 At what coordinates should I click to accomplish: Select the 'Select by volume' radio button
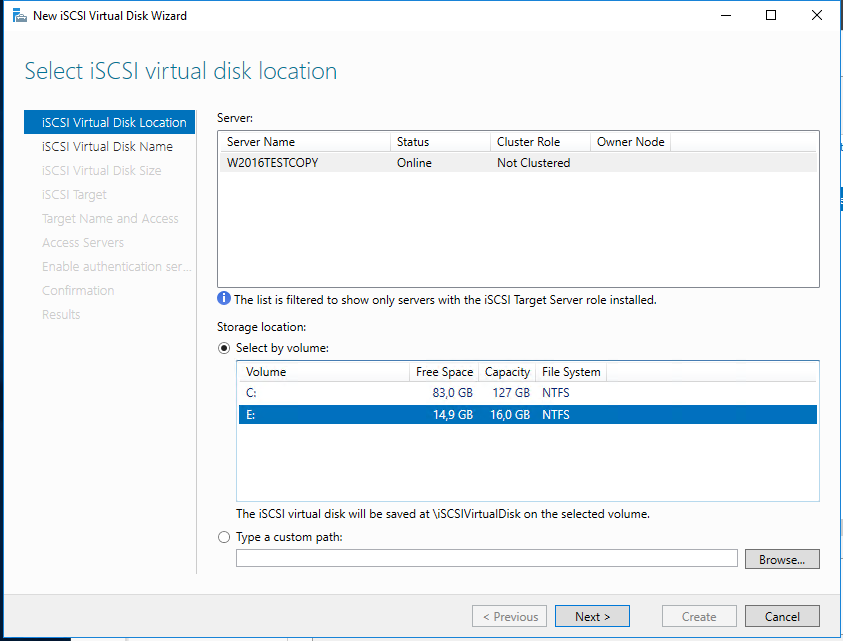pos(224,348)
